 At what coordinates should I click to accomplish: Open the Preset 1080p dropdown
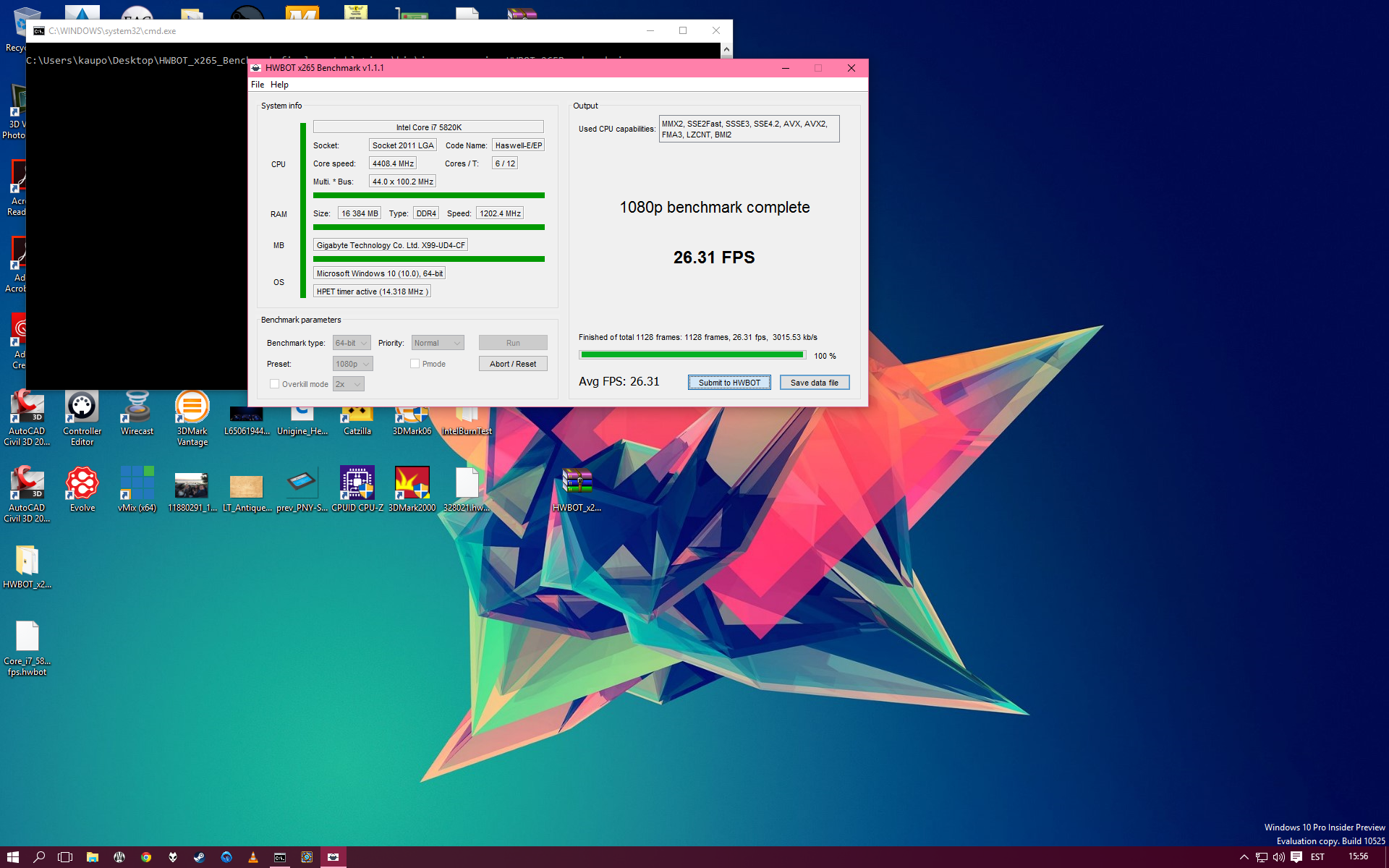[352, 364]
